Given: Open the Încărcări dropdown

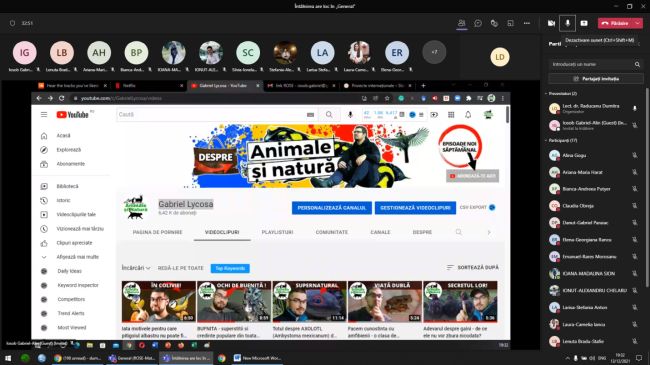Looking at the screenshot, I should [136, 268].
